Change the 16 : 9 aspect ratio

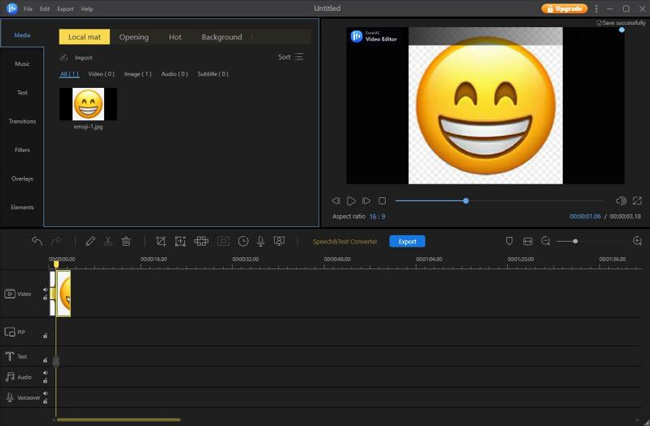click(377, 217)
